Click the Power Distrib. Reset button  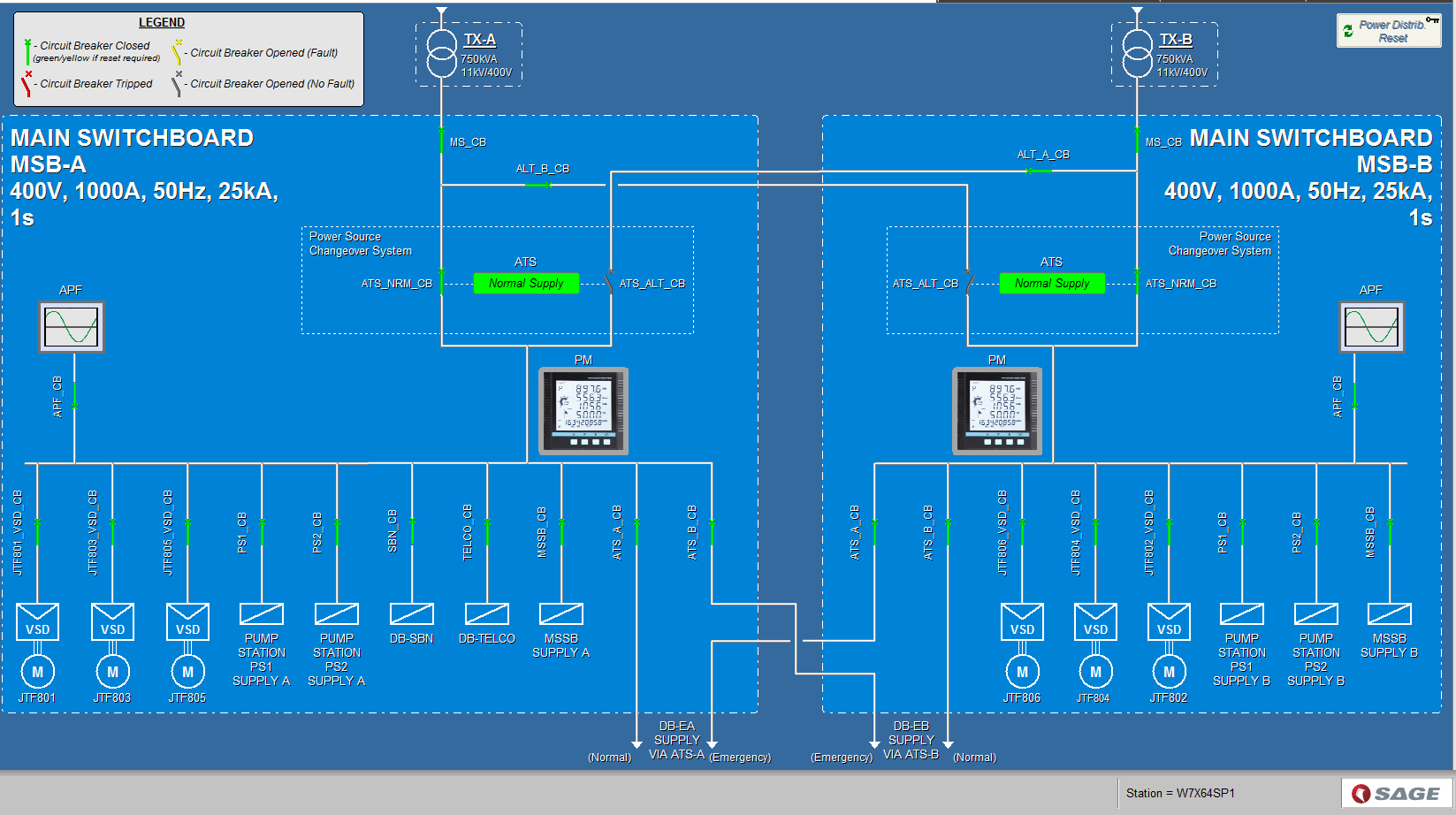point(1389,31)
